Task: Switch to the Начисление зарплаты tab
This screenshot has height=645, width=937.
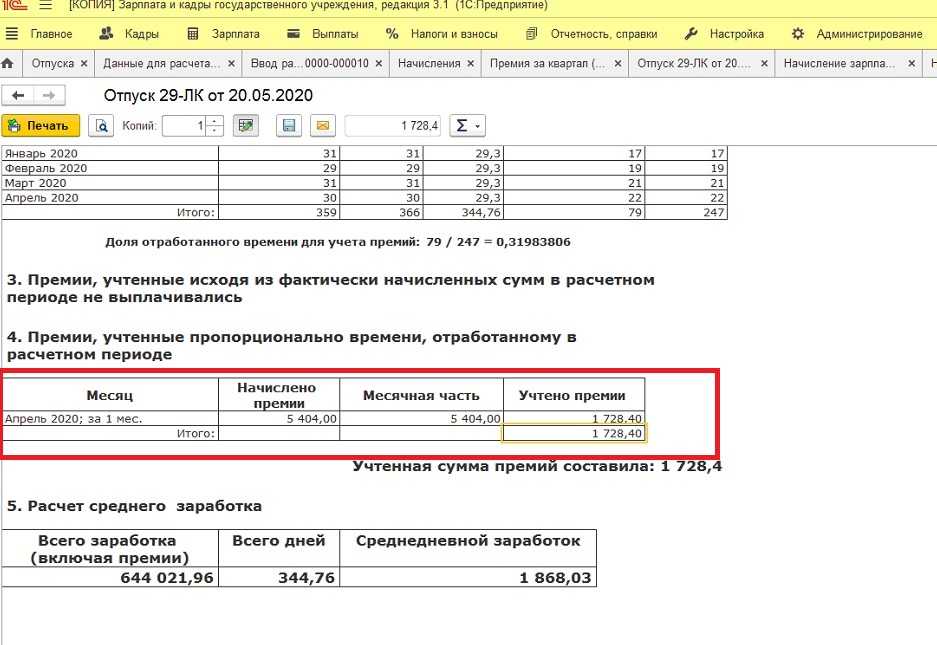Action: (839, 63)
